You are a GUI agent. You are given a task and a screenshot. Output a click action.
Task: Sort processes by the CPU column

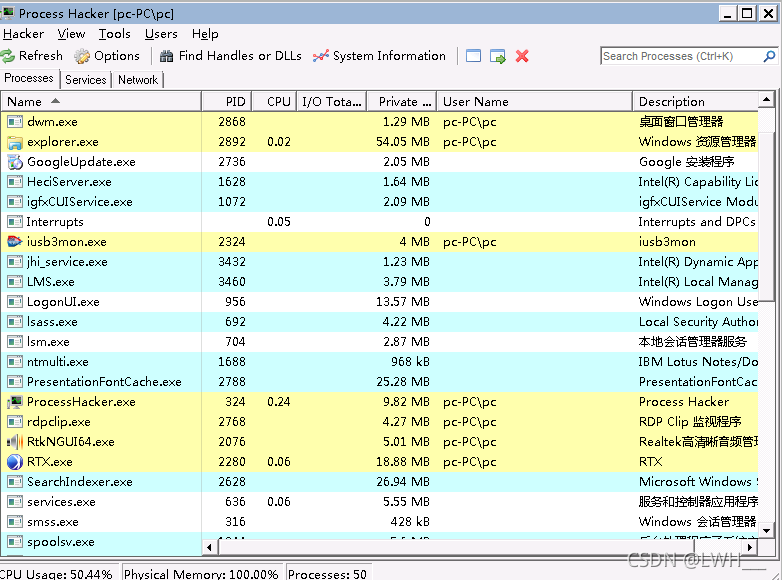pos(274,102)
